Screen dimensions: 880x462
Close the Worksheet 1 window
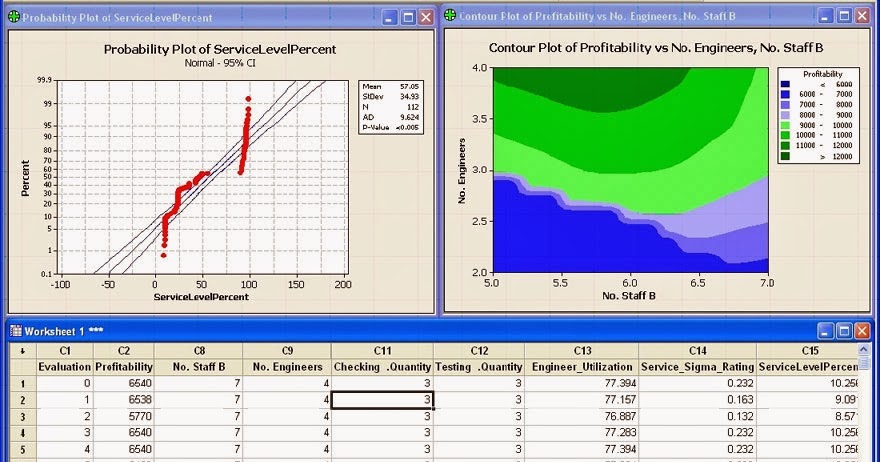(x=862, y=331)
